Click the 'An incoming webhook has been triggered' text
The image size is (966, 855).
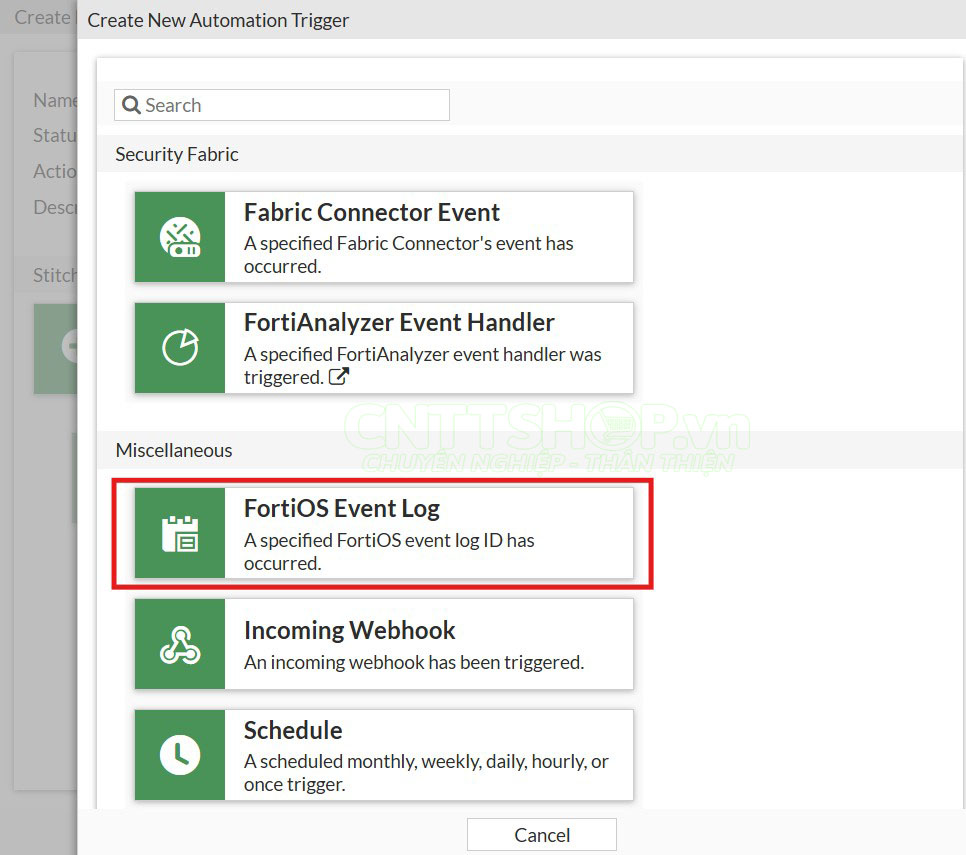point(414,662)
